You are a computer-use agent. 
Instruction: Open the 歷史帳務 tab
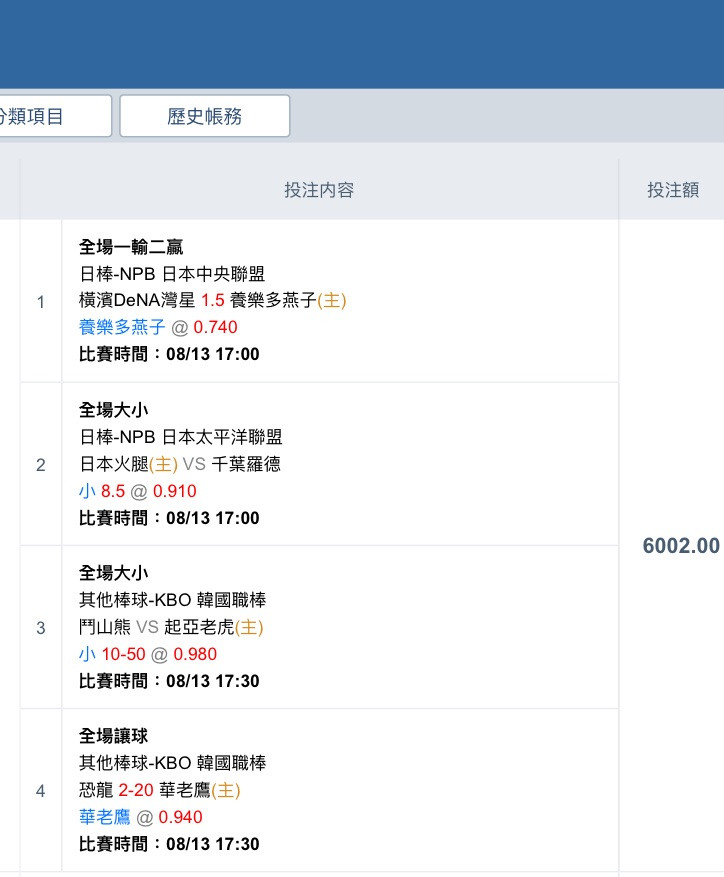pos(205,116)
